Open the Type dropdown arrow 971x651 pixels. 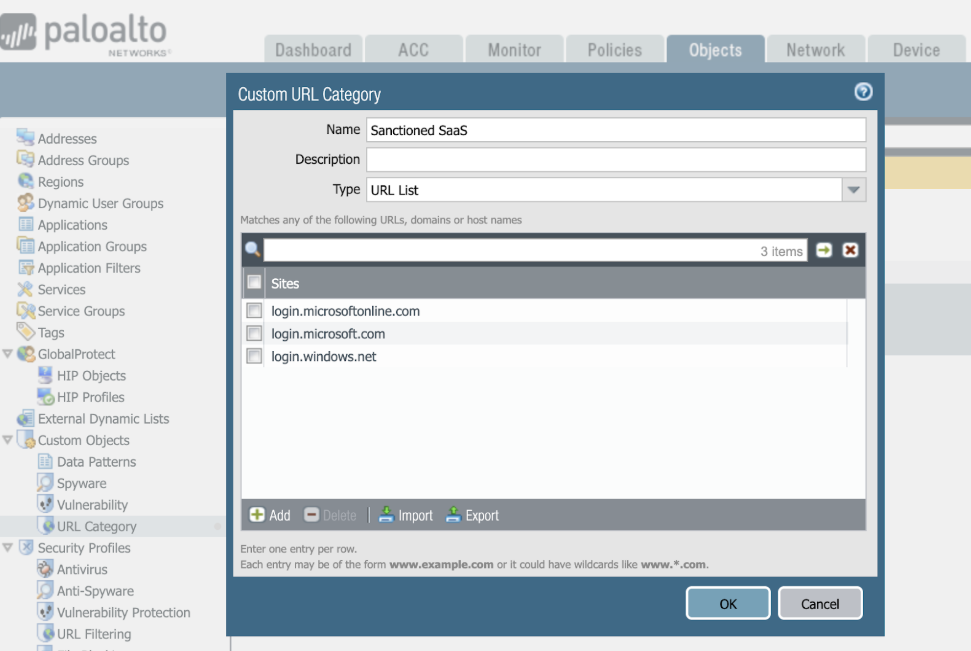[x=853, y=190]
